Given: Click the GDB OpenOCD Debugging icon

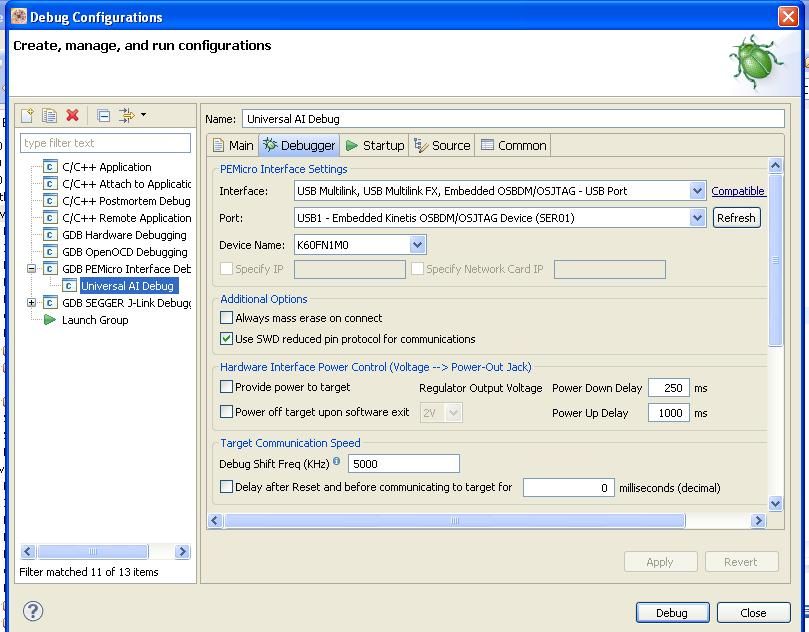Looking at the screenshot, I should click(50, 252).
